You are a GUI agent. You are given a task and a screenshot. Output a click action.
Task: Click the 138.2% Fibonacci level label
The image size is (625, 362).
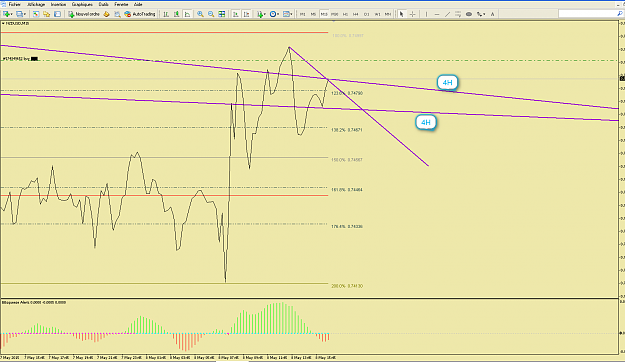(x=347, y=130)
